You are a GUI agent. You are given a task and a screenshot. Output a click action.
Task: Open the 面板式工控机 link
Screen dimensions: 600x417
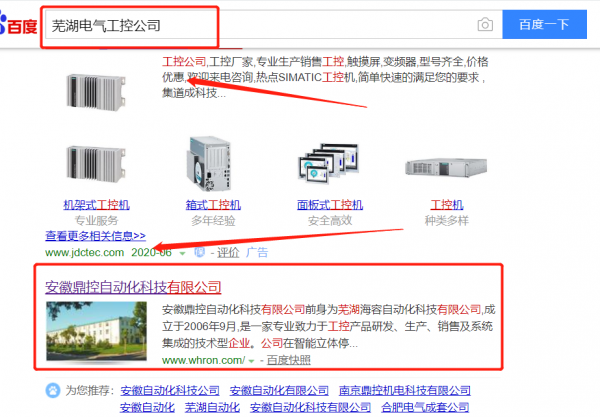click(330, 205)
